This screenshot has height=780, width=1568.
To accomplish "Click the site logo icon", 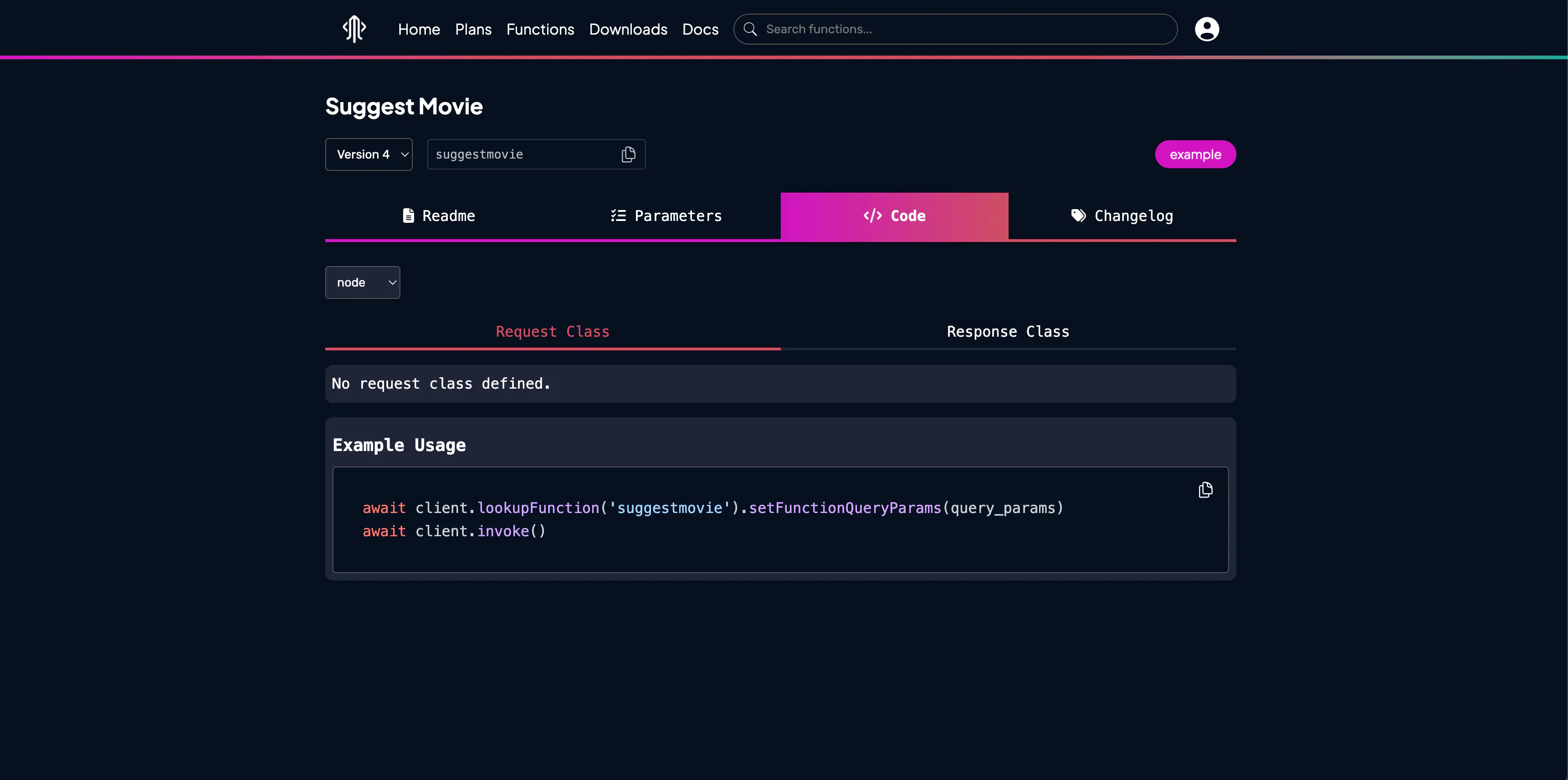I will click(x=354, y=29).
